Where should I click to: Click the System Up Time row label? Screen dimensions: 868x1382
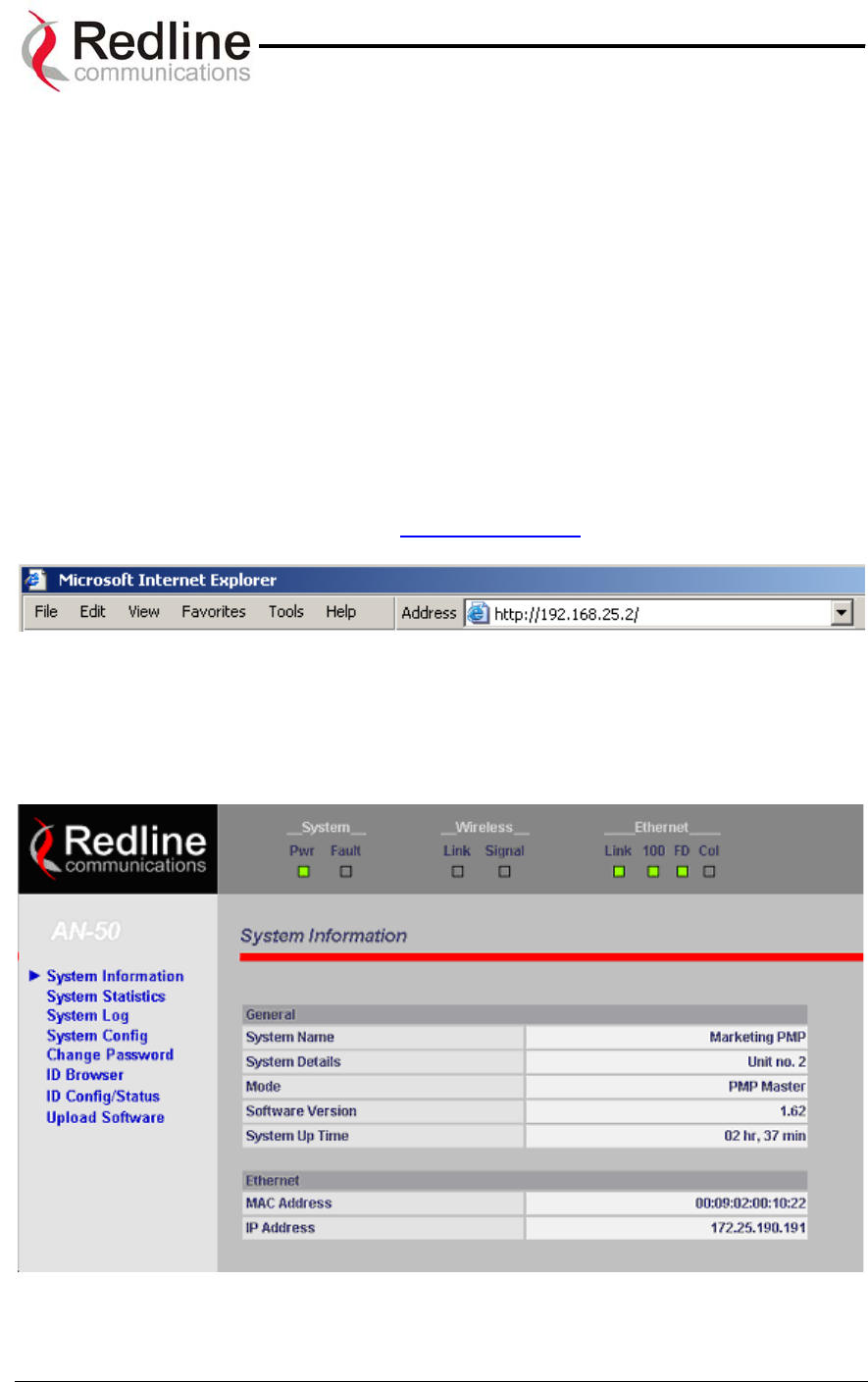click(297, 1136)
